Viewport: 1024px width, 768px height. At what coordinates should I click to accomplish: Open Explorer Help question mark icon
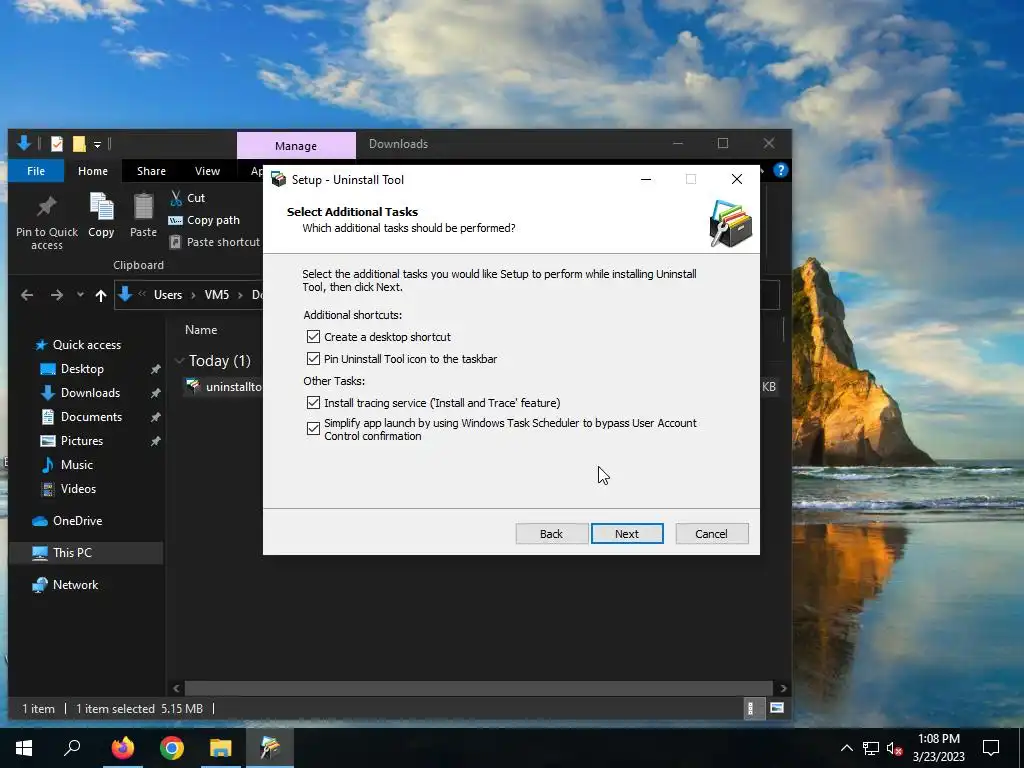[780, 170]
